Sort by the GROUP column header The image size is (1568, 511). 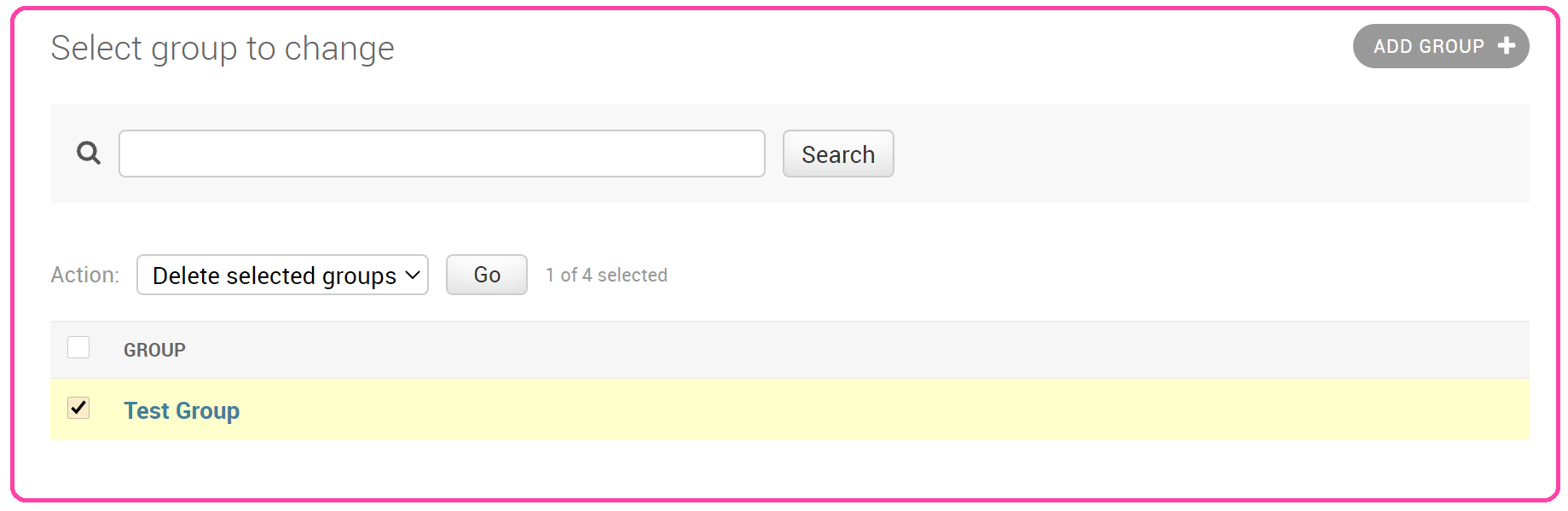click(154, 350)
